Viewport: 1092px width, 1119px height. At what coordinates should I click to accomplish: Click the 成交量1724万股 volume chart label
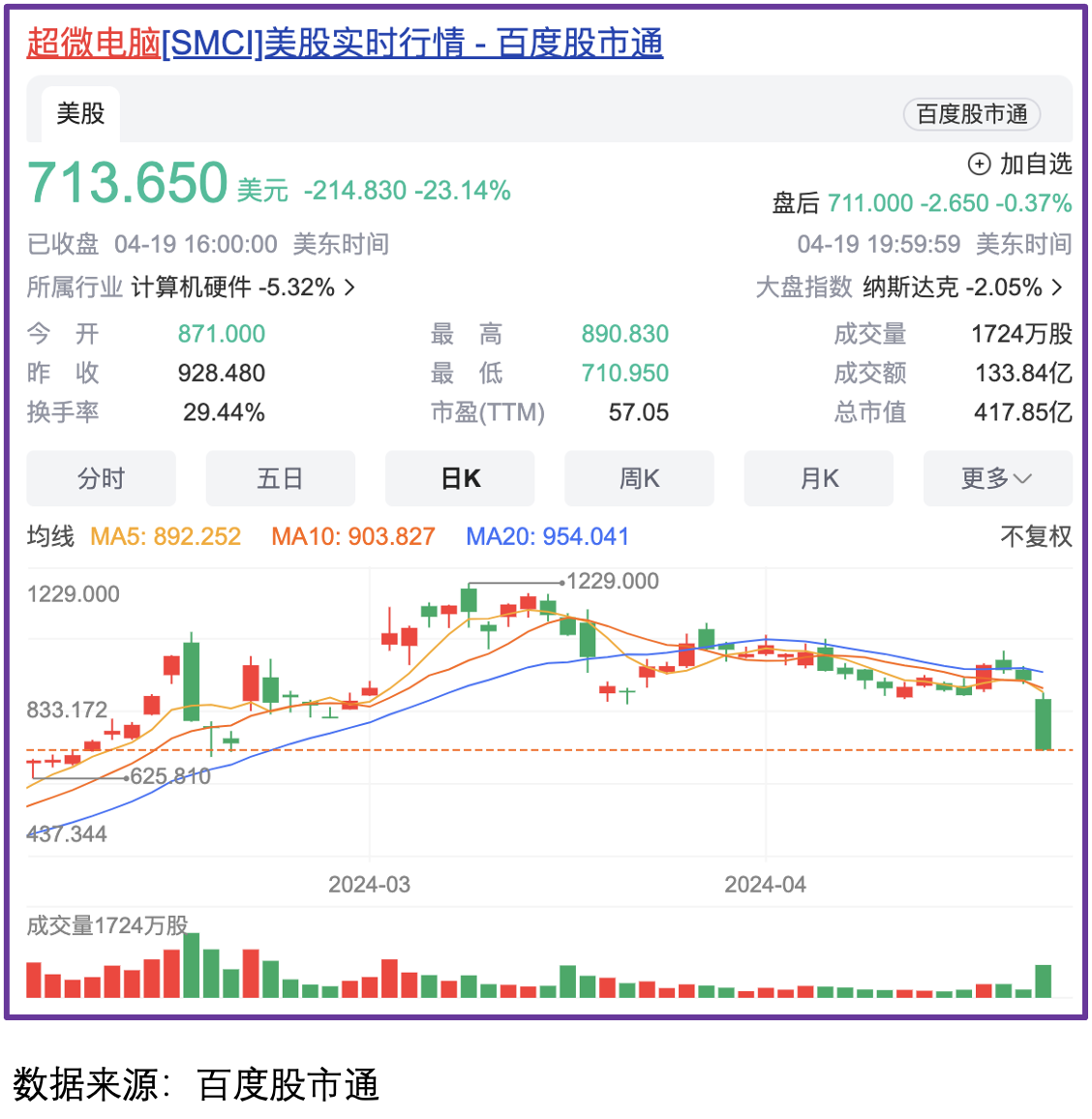107,925
